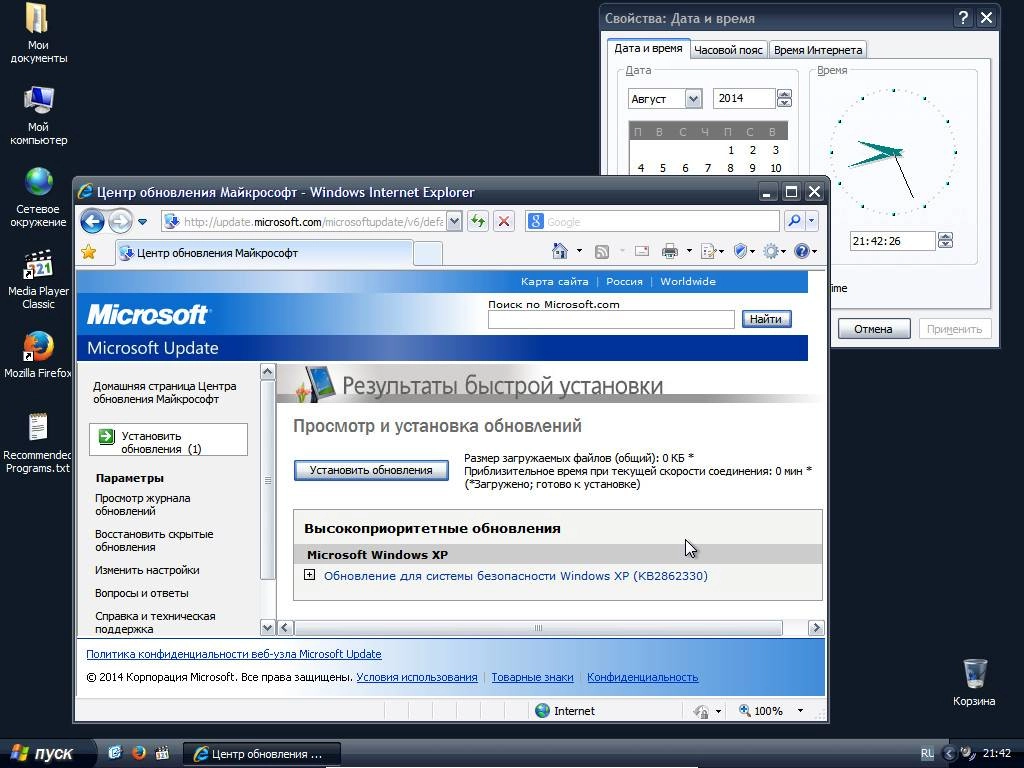Click the RU language indicator
The image size is (1024, 768).
tap(927, 753)
